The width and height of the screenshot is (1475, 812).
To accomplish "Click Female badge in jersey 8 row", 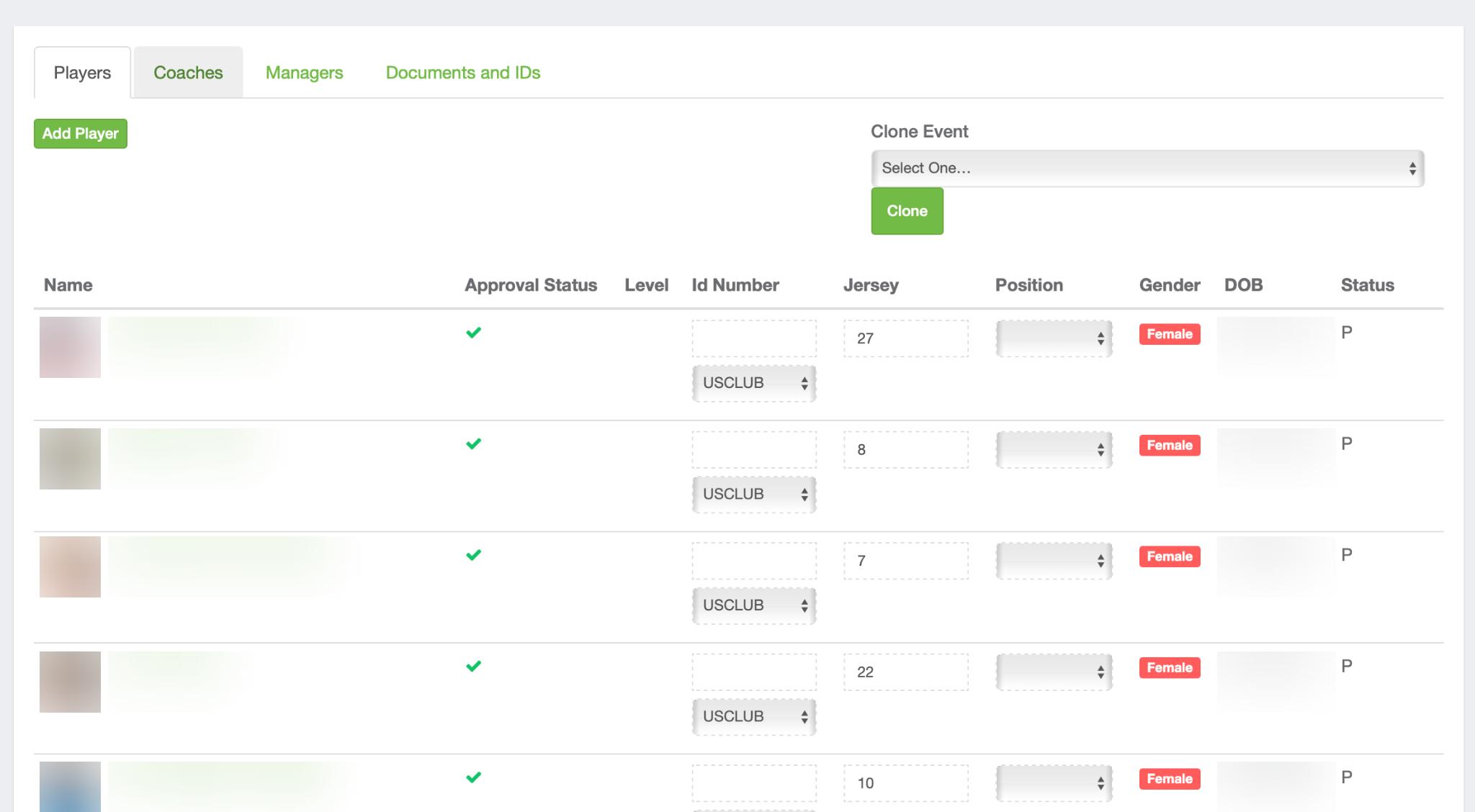I will click(x=1170, y=446).
